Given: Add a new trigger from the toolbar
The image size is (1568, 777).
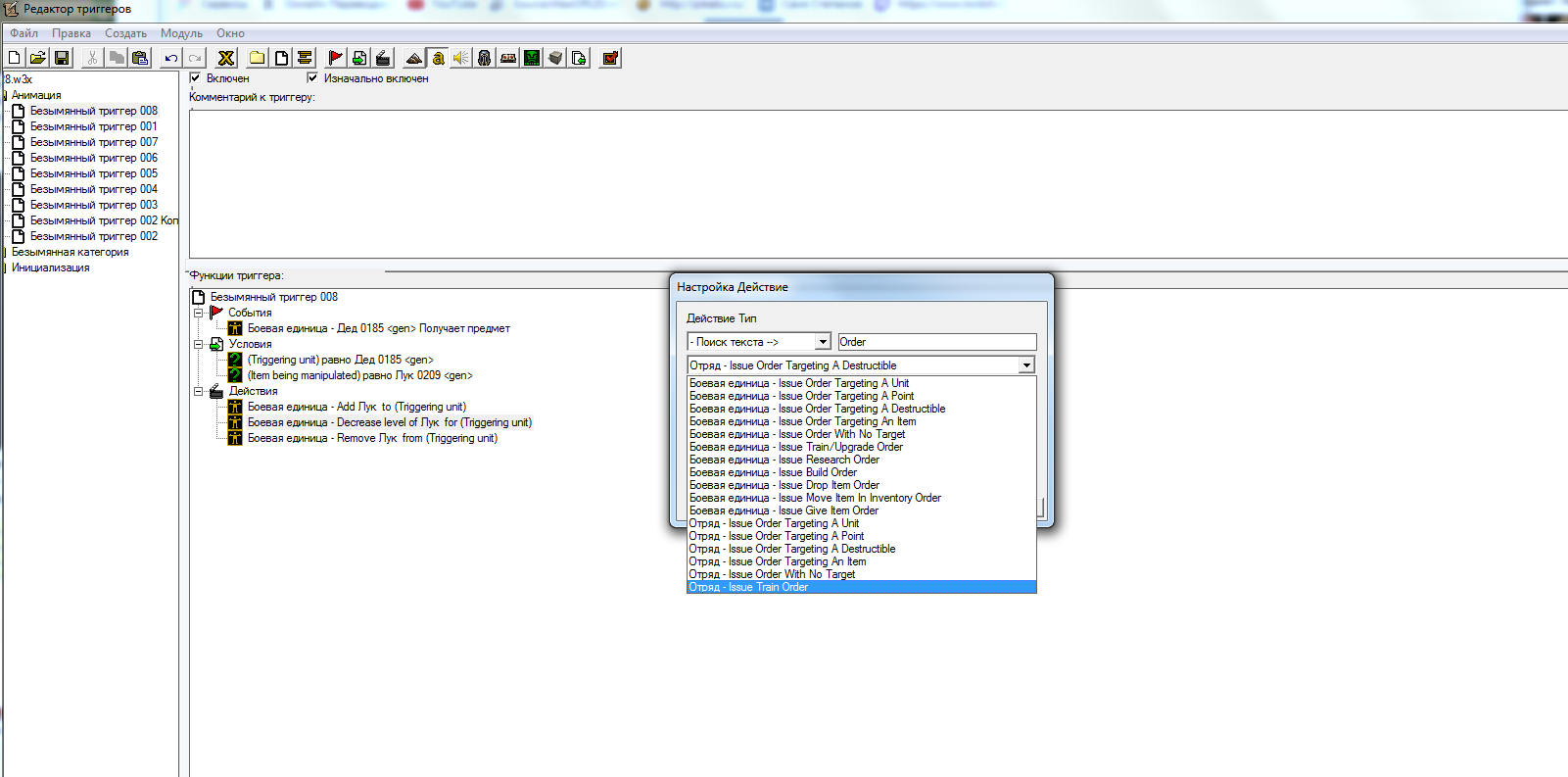Looking at the screenshot, I should tap(281, 58).
